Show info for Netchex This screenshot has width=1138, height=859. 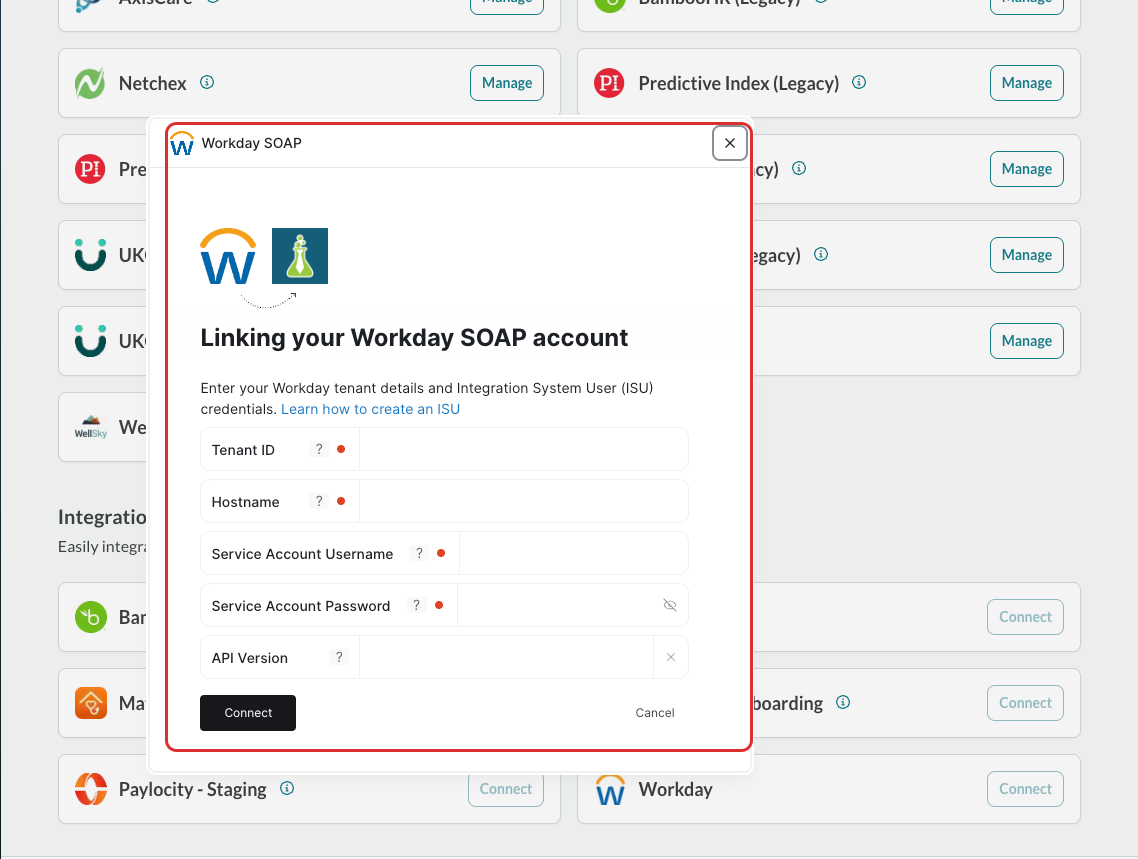click(207, 82)
